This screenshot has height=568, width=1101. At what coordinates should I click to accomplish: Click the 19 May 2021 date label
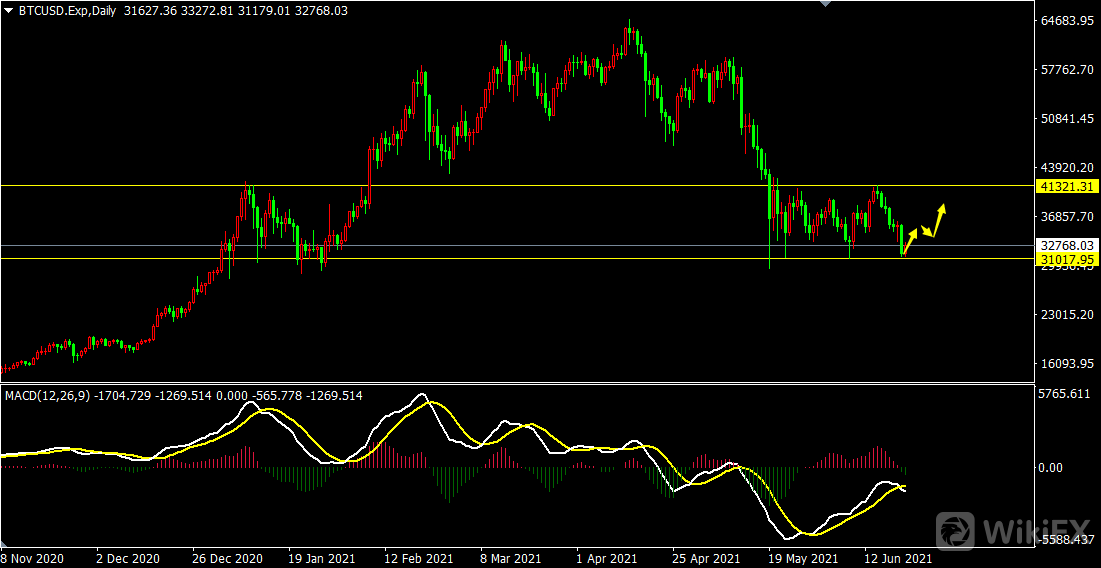click(x=801, y=558)
